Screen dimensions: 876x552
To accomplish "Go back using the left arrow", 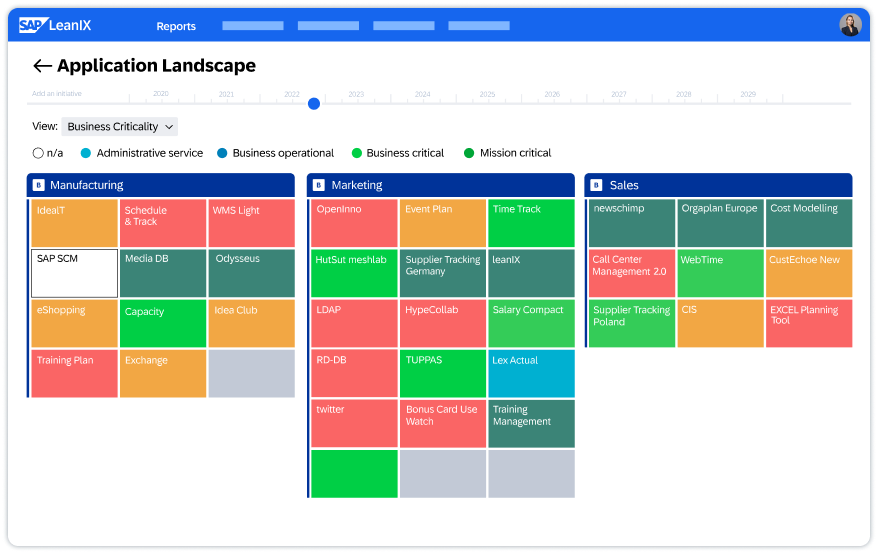I will tap(42, 66).
